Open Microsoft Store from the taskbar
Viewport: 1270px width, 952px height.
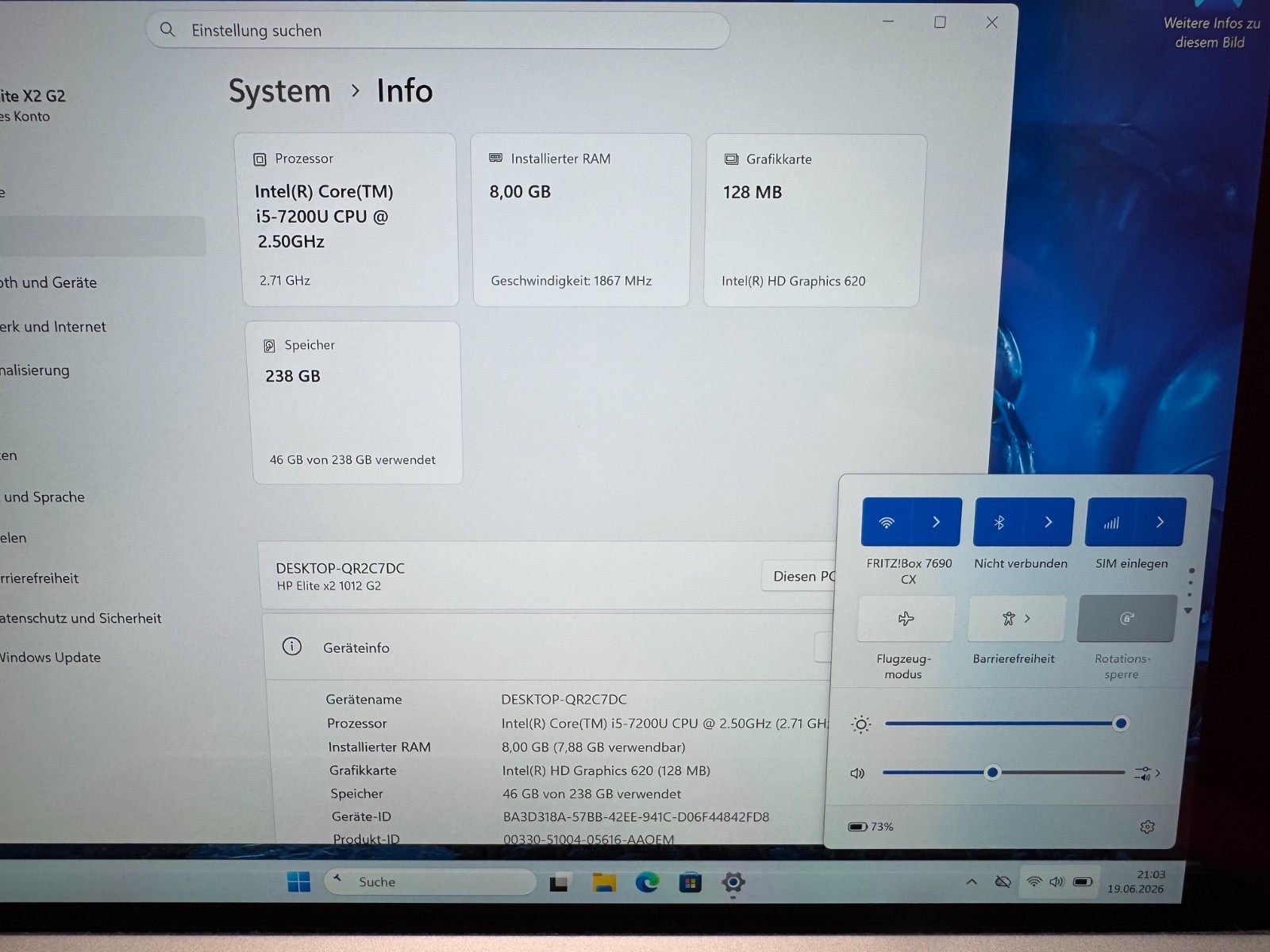690,882
